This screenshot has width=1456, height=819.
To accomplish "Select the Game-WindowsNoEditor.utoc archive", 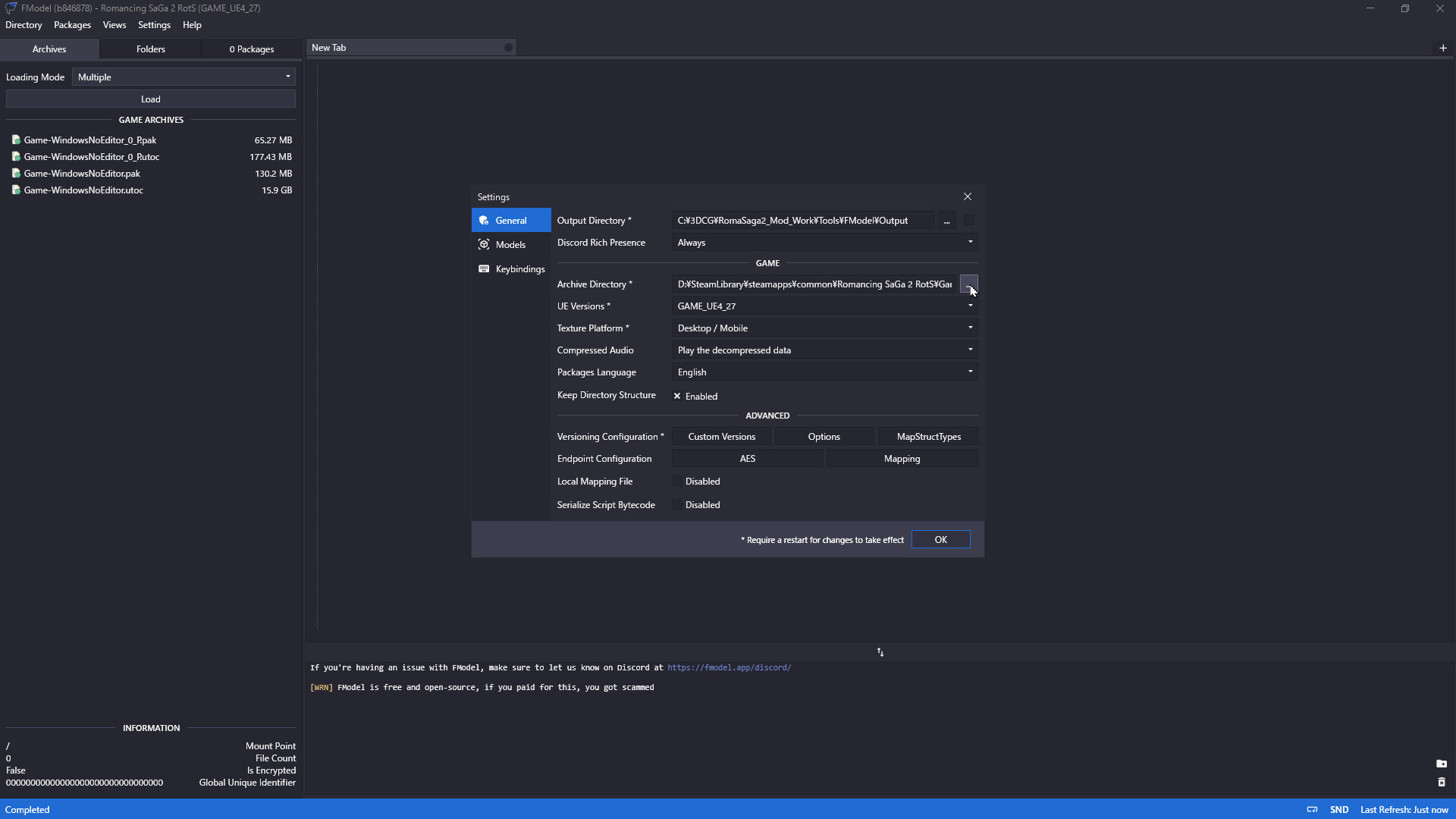I will point(83,190).
